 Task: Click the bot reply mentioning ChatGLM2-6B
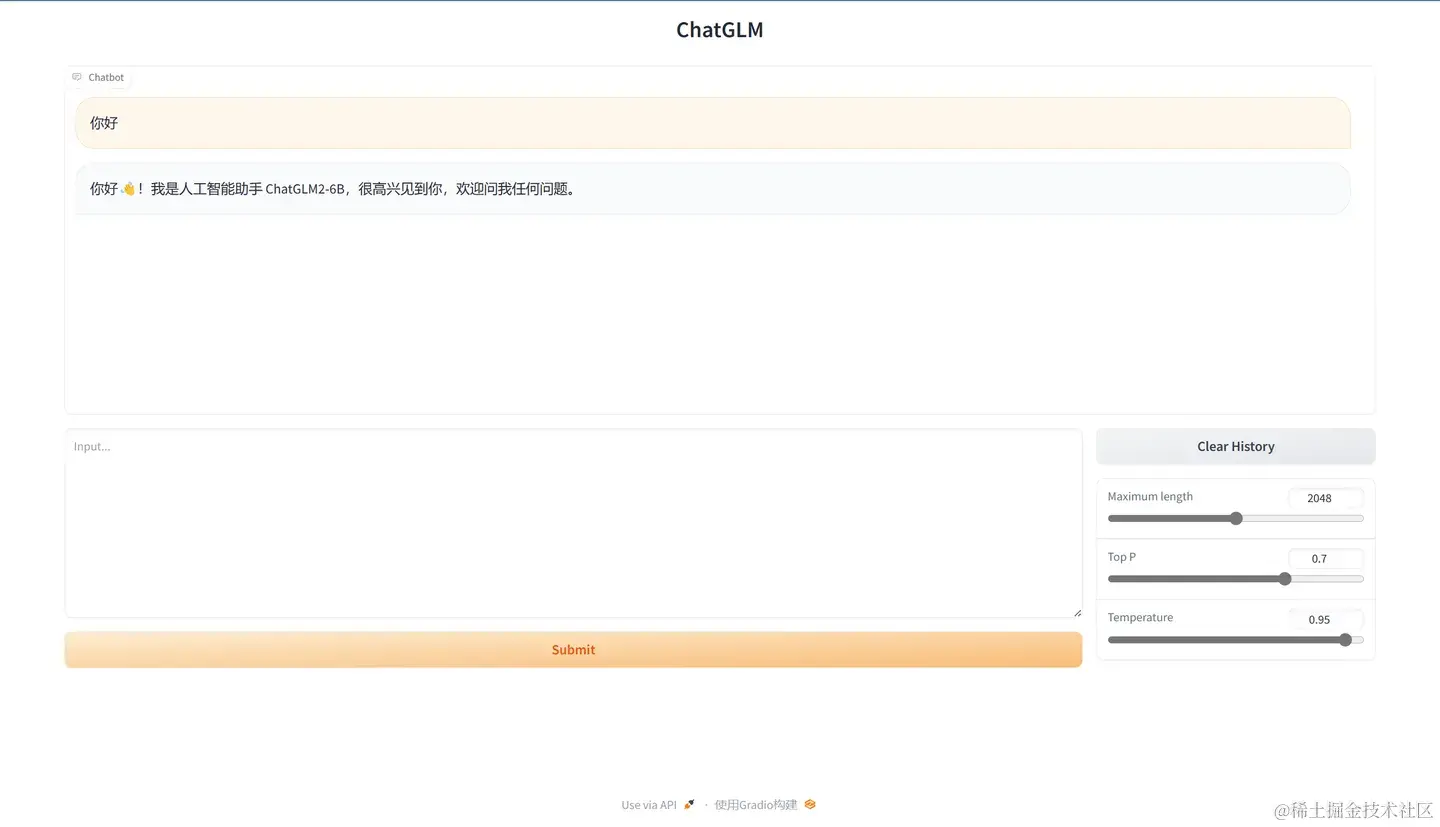pos(712,189)
